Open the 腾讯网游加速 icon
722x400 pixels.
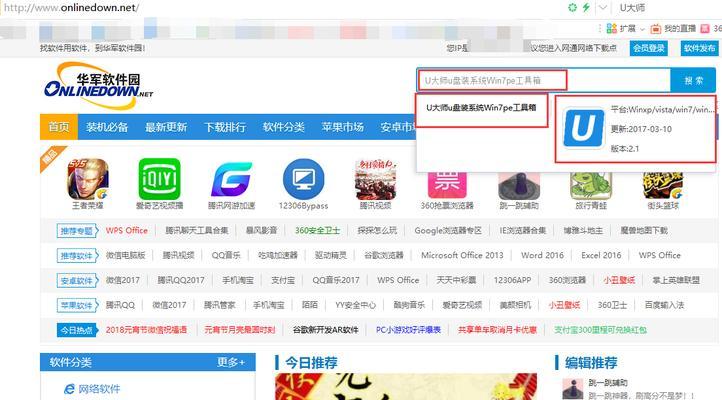[232, 179]
